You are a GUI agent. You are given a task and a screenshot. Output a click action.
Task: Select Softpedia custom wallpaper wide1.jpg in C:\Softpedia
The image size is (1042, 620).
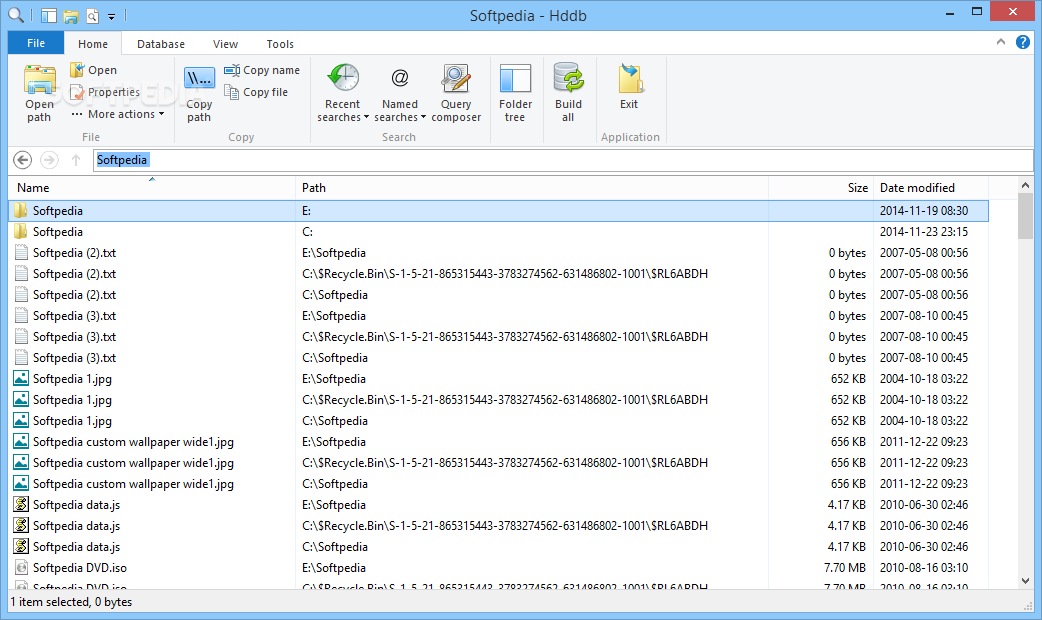pos(498,484)
